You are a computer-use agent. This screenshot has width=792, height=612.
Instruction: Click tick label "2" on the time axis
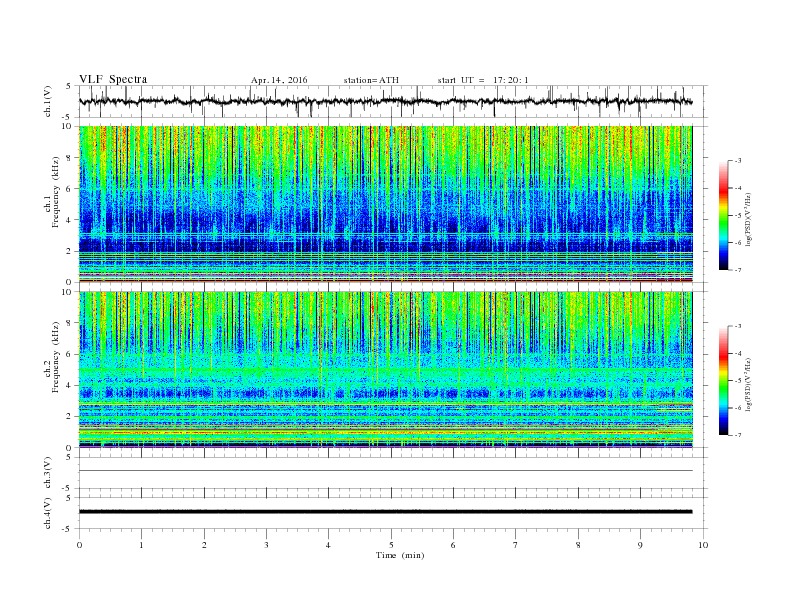tap(204, 545)
